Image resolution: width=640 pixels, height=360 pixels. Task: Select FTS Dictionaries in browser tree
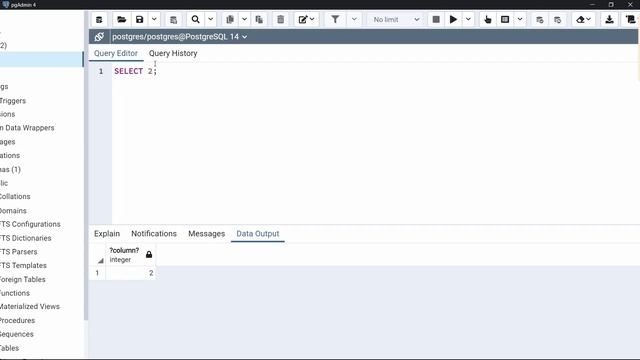[26, 238]
